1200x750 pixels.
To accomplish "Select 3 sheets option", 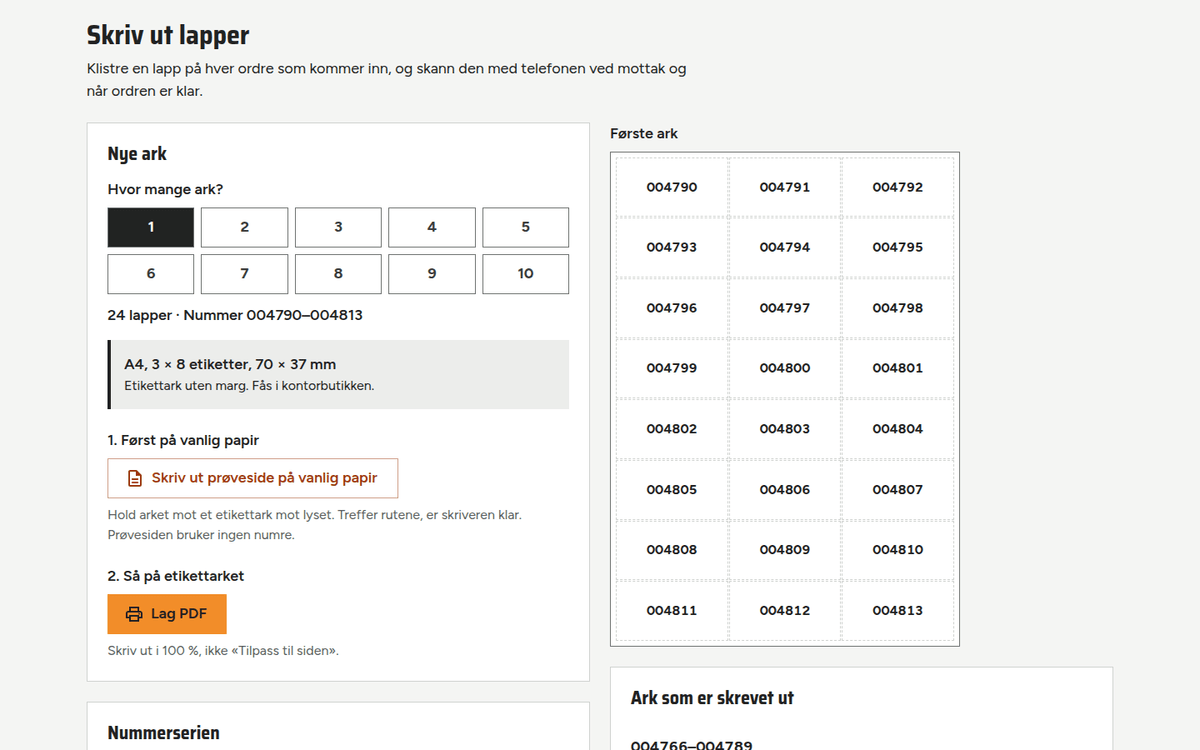I will [x=338, y=227].
